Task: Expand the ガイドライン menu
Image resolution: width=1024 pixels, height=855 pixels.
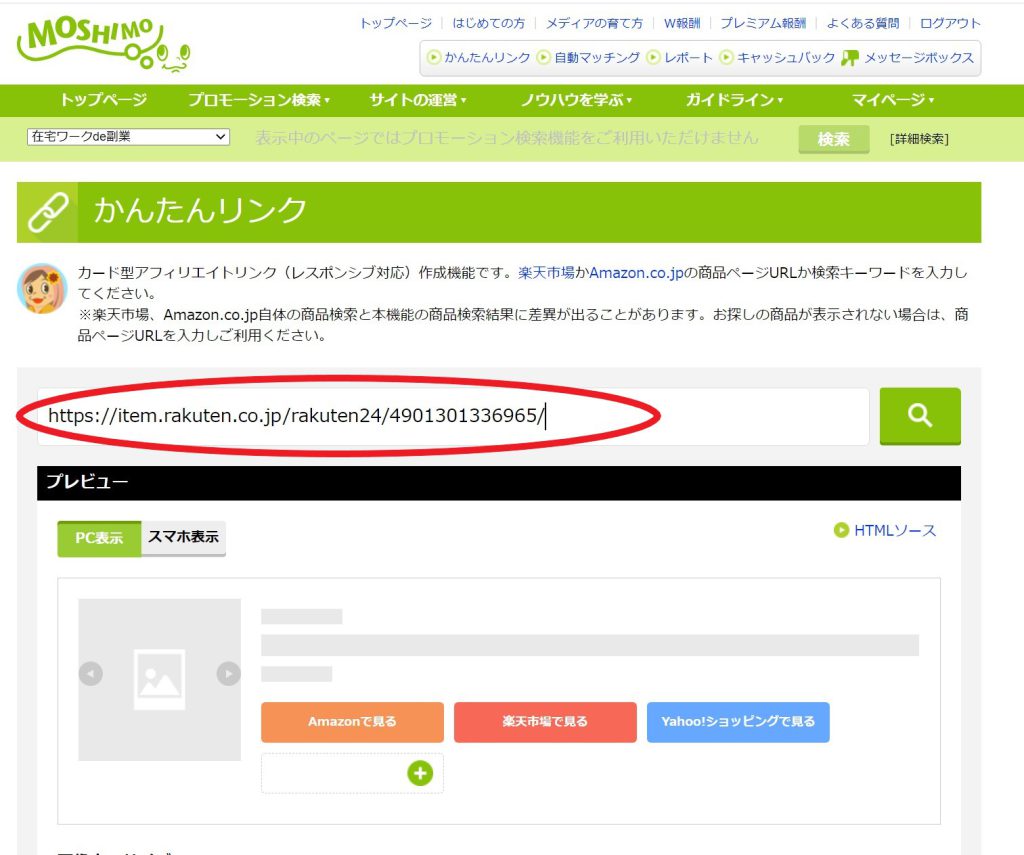Action: pyautogui.click(x=734, y=100)
